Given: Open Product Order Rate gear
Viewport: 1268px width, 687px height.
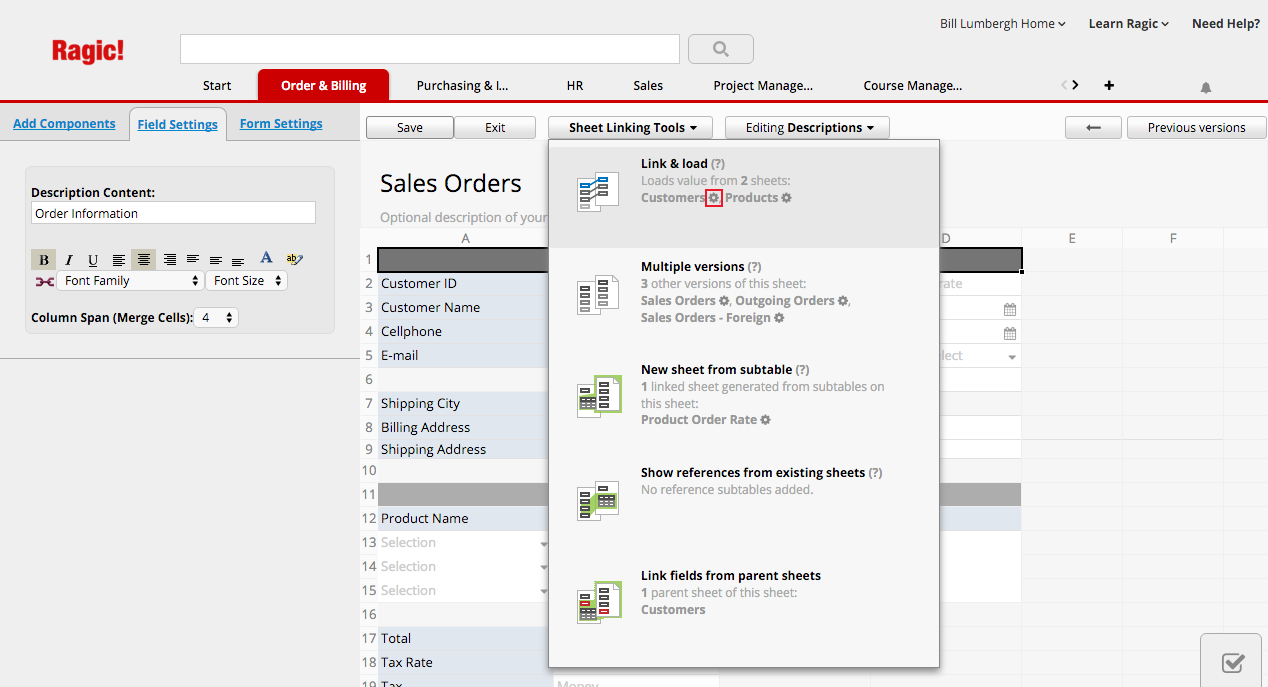Looking at the screenshot, I should (766, 420).
